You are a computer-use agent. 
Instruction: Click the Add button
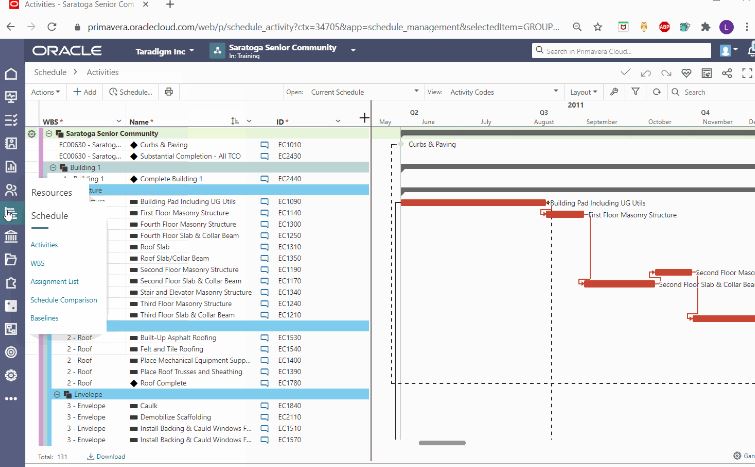pos(85,92)
